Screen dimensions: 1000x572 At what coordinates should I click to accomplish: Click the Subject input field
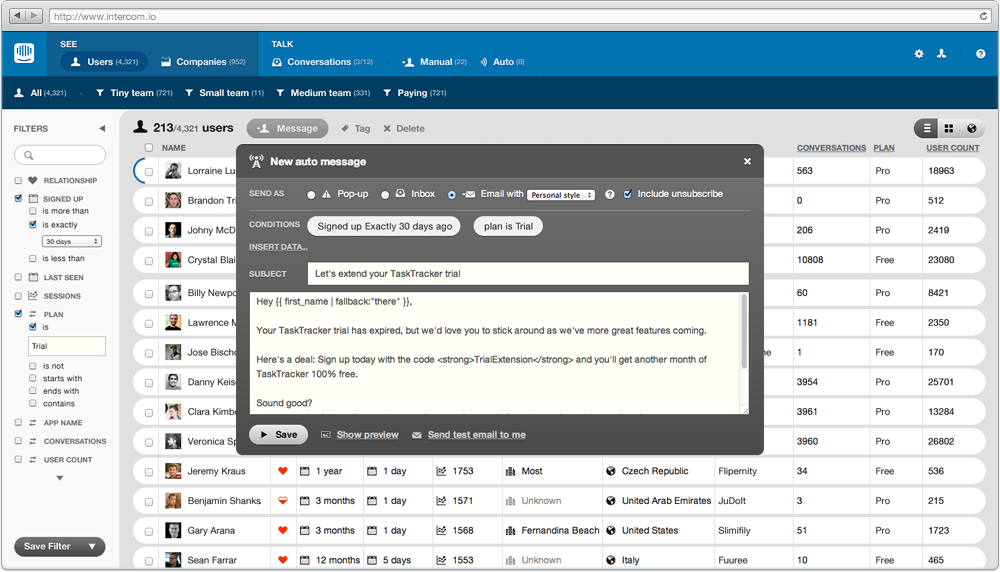click(x=527, y=273)
